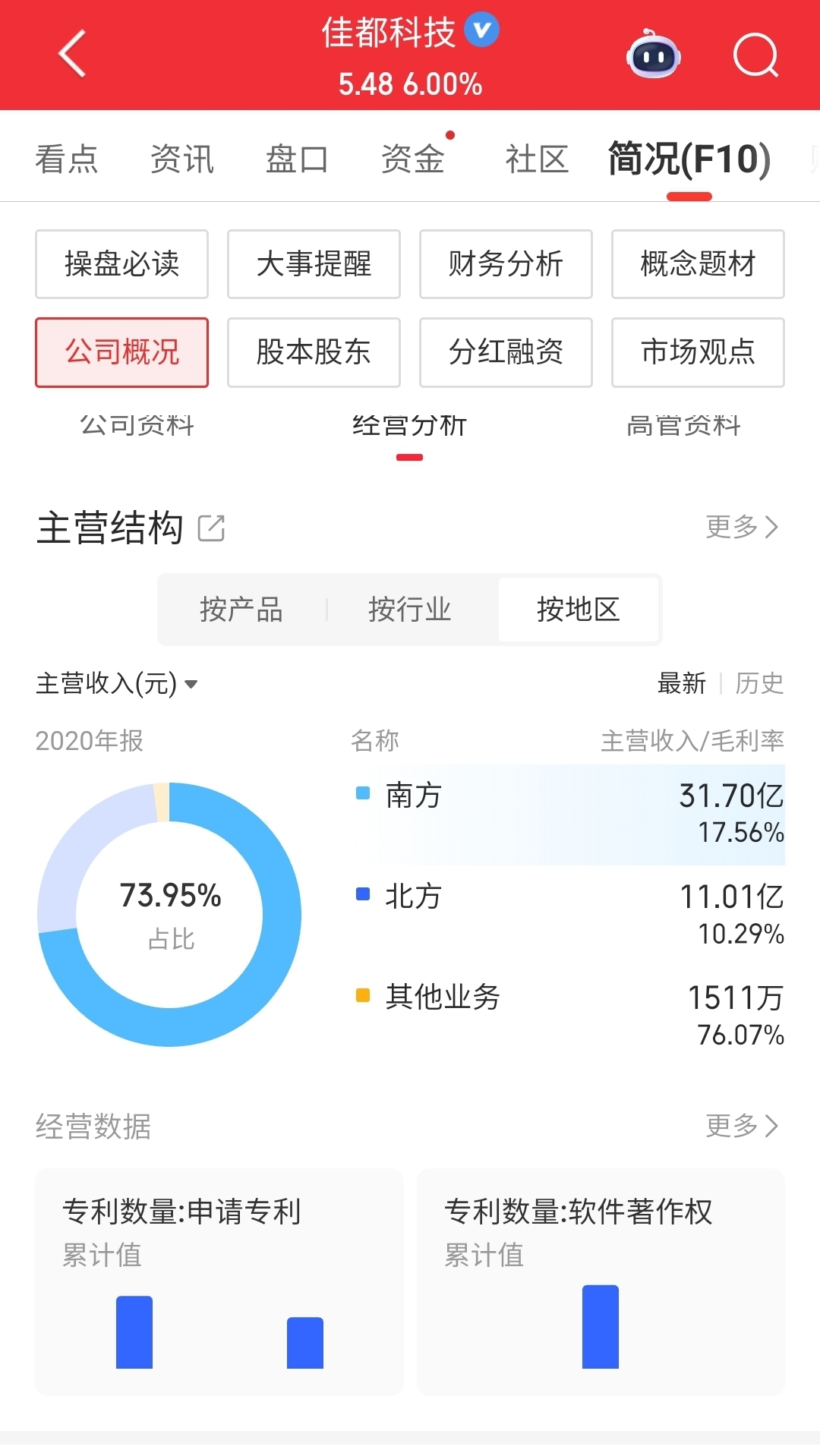Tap the 北方 legend blue square
This screenshot has height=1456, width=820.
(363, 894)
